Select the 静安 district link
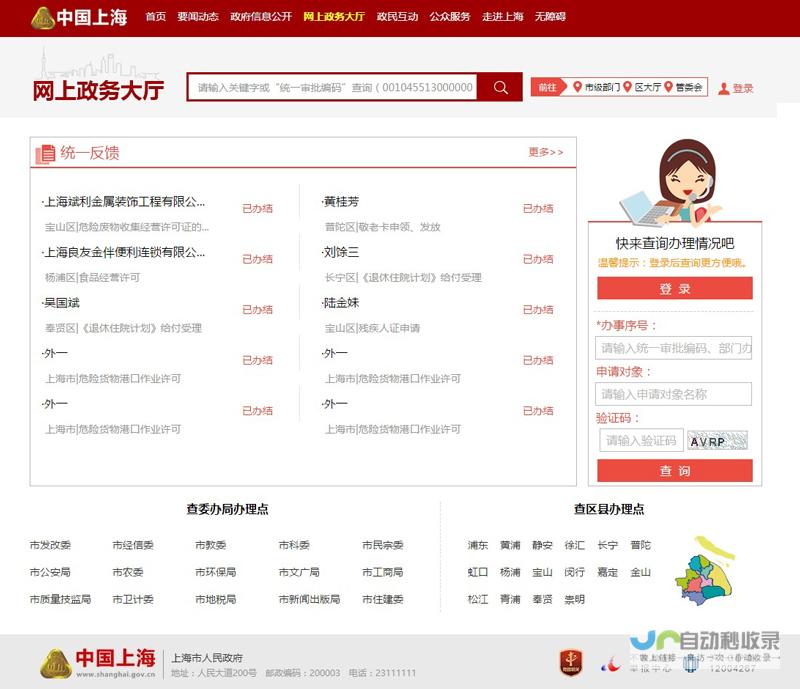Viewport: 800px width, 689px height. (542, 545)
